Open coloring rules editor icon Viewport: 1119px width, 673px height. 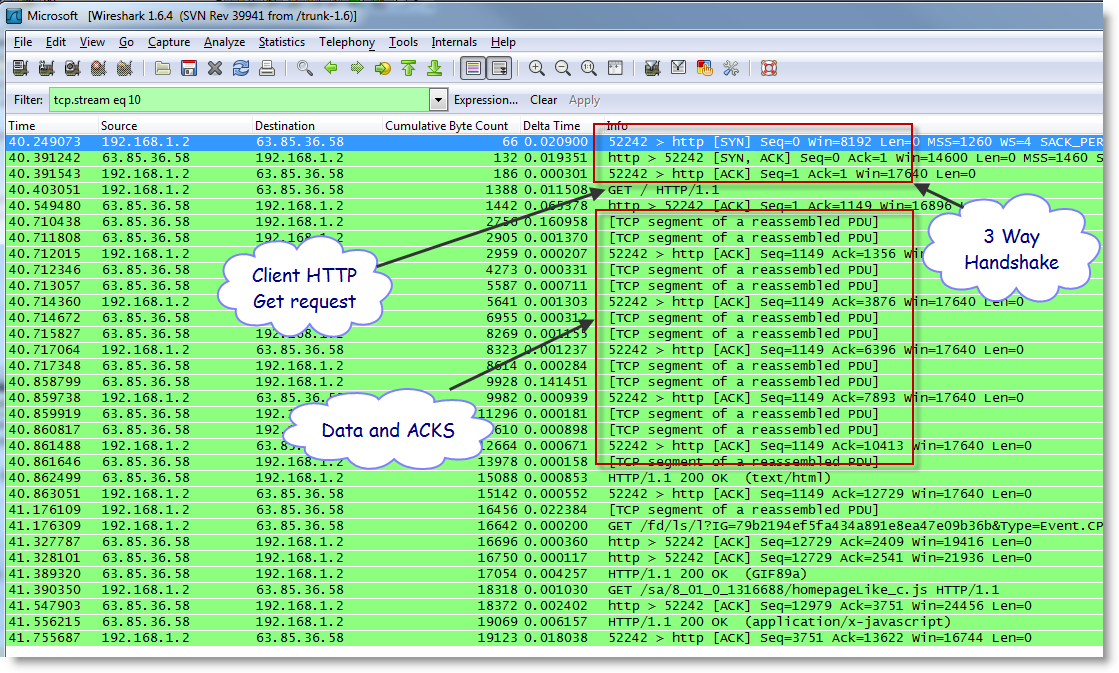click(704, 69)
